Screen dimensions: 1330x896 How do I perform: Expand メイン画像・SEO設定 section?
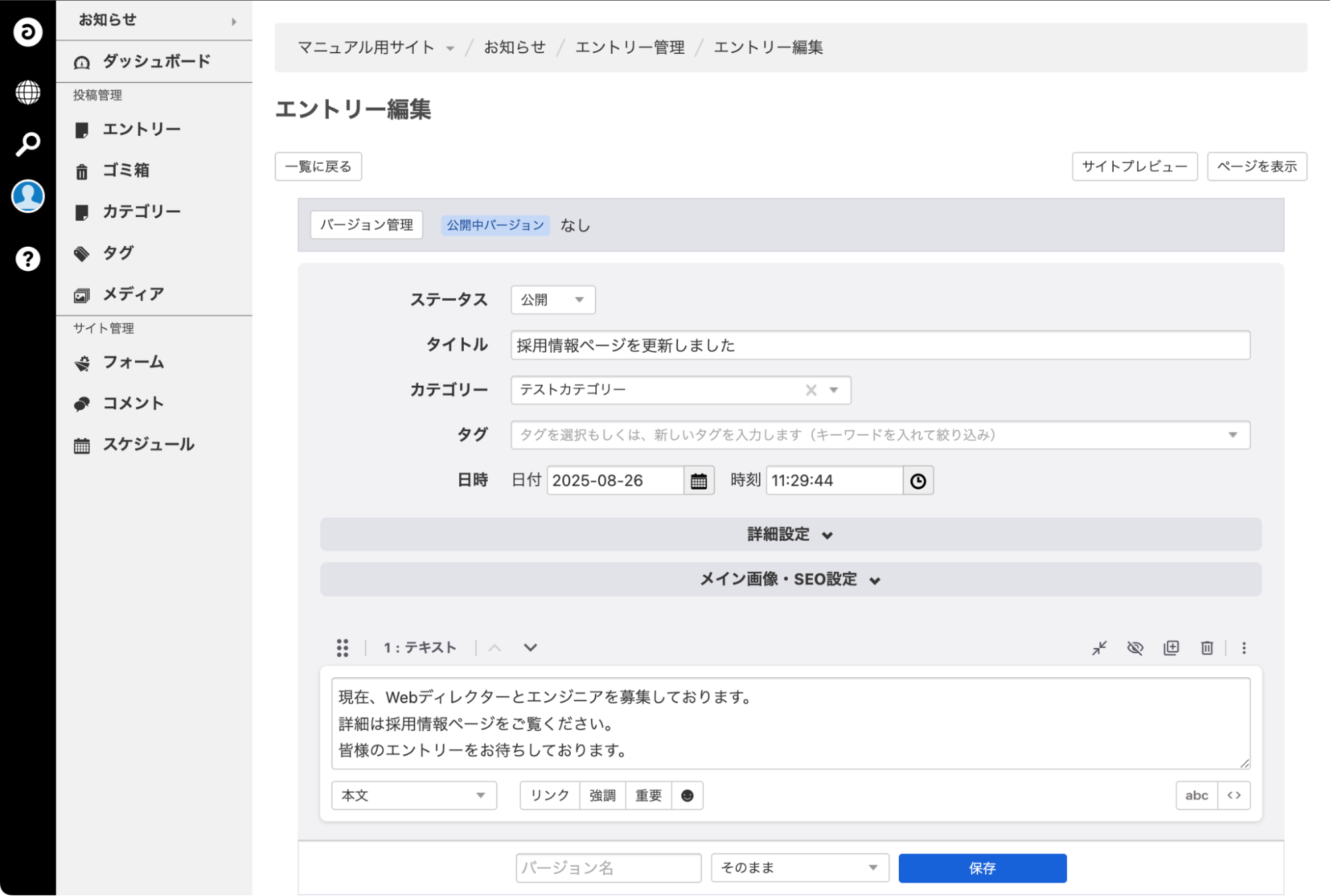pos(790,579)
